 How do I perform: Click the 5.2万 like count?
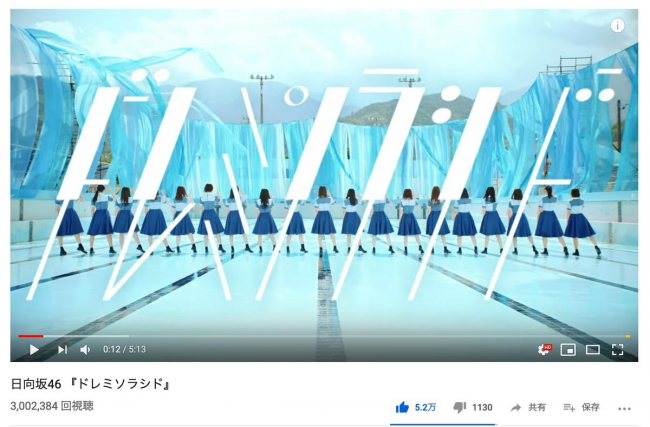425,408
